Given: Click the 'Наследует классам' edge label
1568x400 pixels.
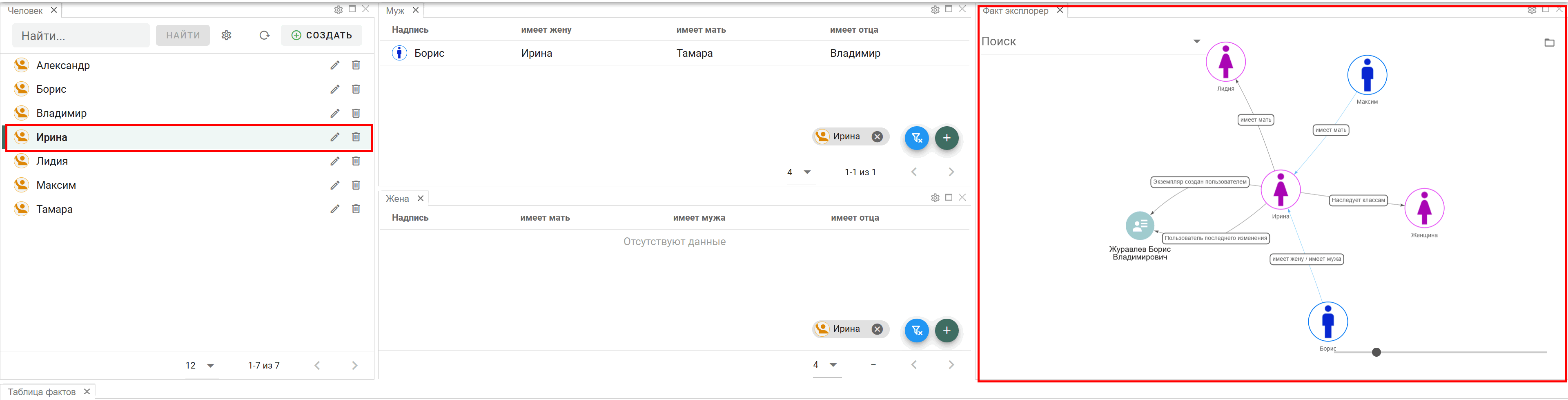Looking at the screenshot, I should (1358, 200).
